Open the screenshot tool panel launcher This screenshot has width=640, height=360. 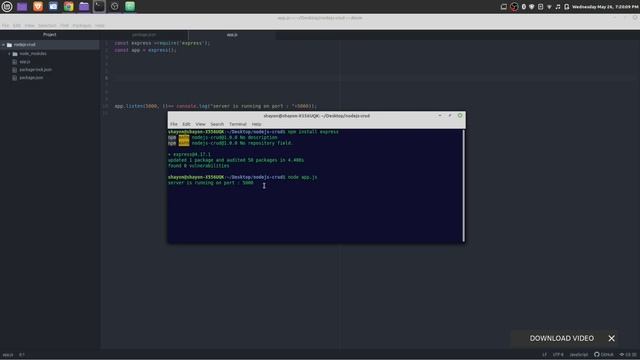53,7
